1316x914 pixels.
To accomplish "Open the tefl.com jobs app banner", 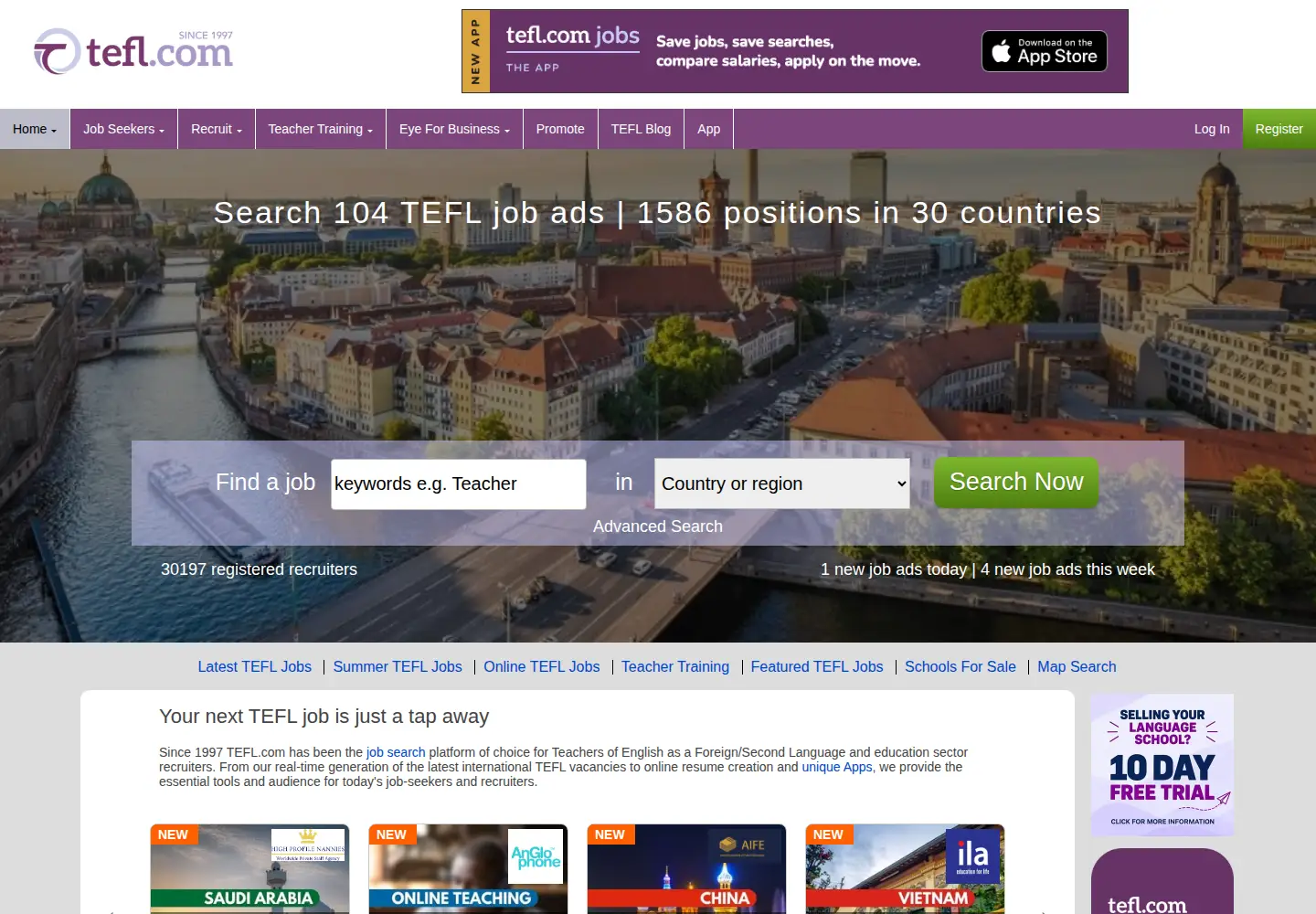I will coord(795,51).
